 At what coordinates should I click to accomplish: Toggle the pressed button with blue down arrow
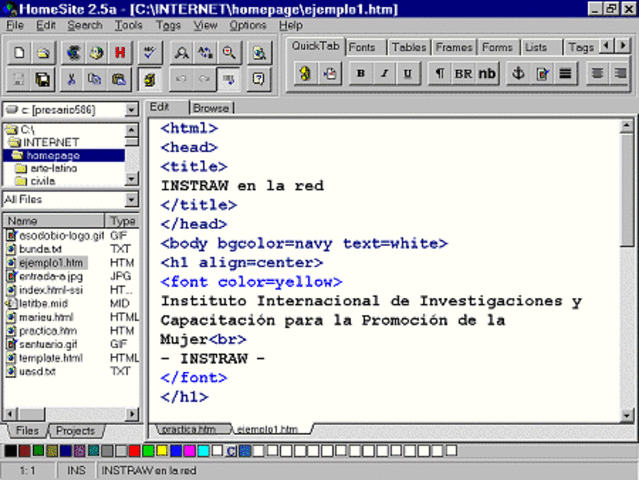click(x=229, y=79)
